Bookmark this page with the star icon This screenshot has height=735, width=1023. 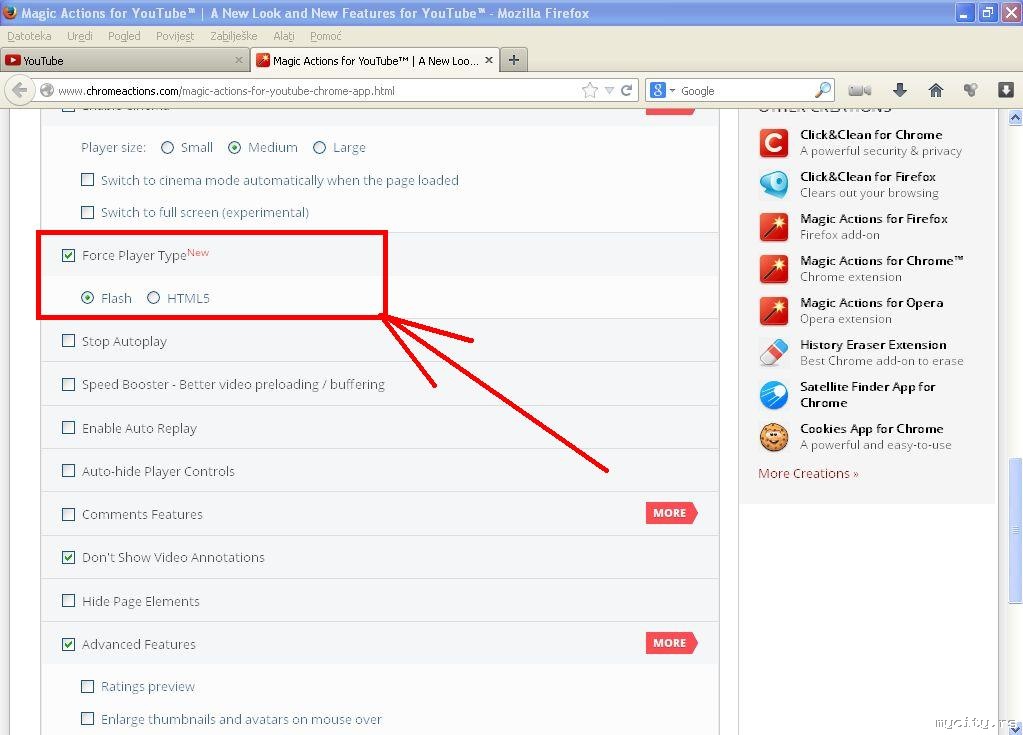click(x=590, y=91)
